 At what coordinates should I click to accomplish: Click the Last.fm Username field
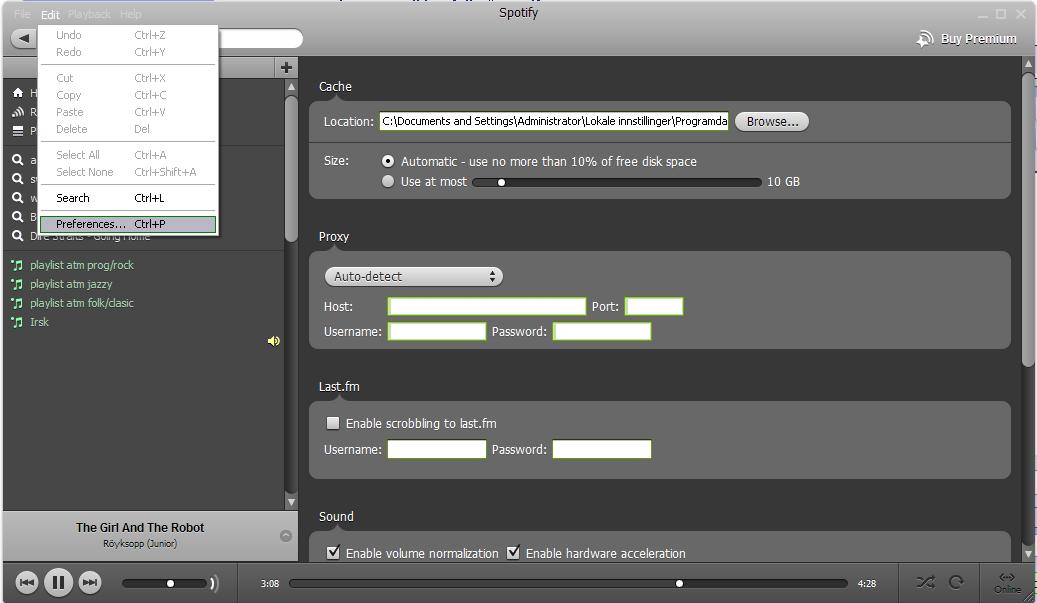pyautogui.click(x=436, y=450)
